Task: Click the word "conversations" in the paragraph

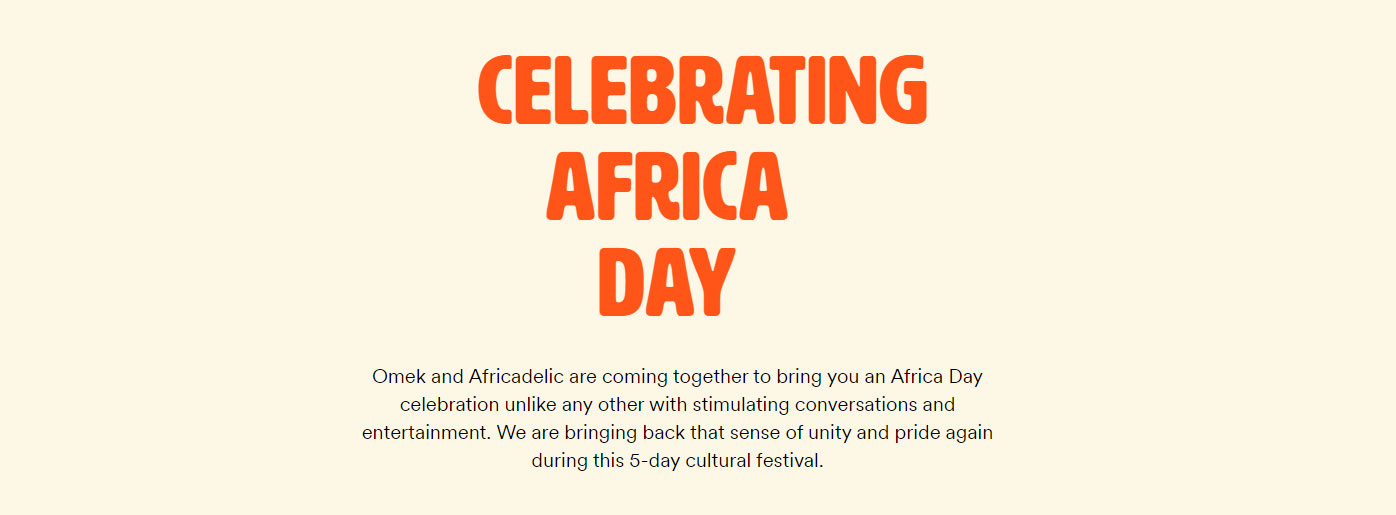Action: click(x=872, y=405)
